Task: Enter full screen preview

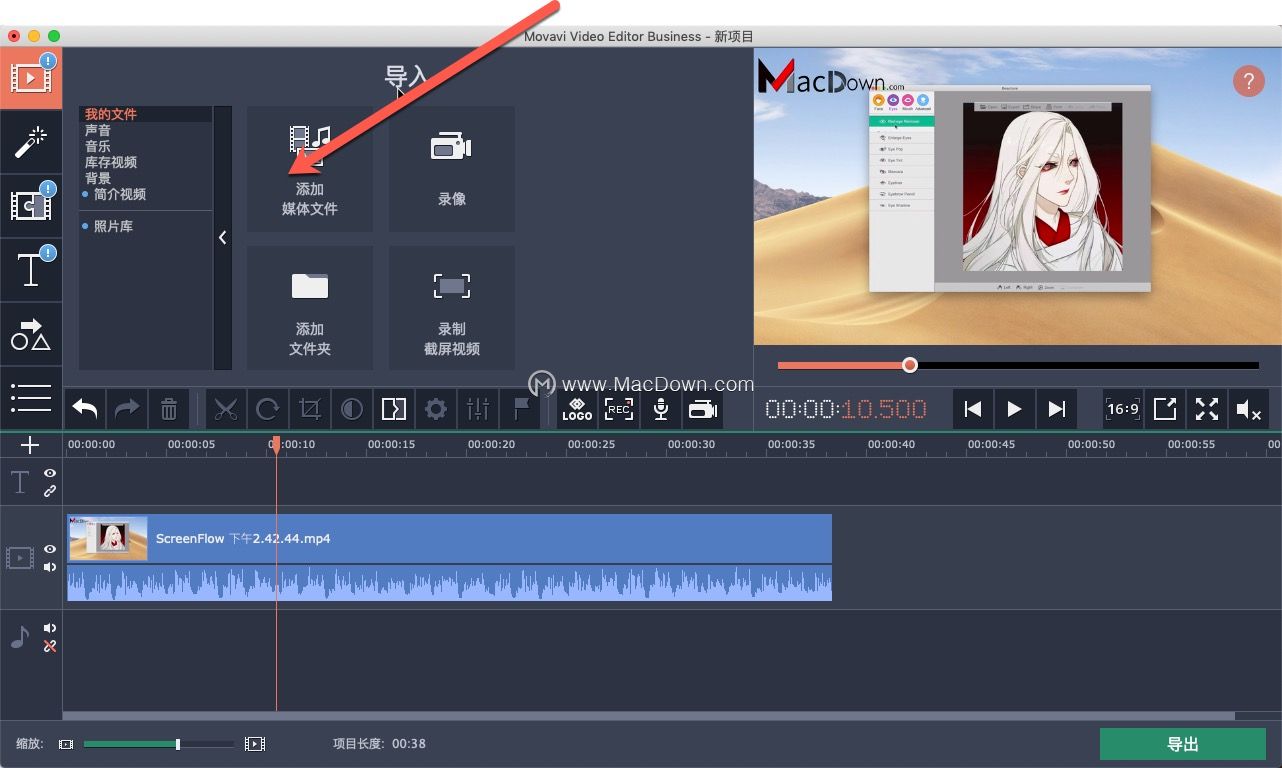Action: tap(1207, 409)
